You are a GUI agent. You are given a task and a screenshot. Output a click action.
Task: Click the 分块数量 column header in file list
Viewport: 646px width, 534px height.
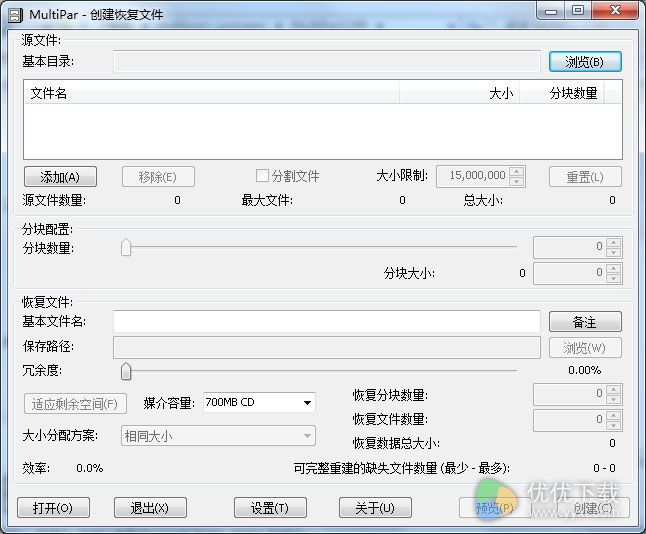(x=562, y=93)
